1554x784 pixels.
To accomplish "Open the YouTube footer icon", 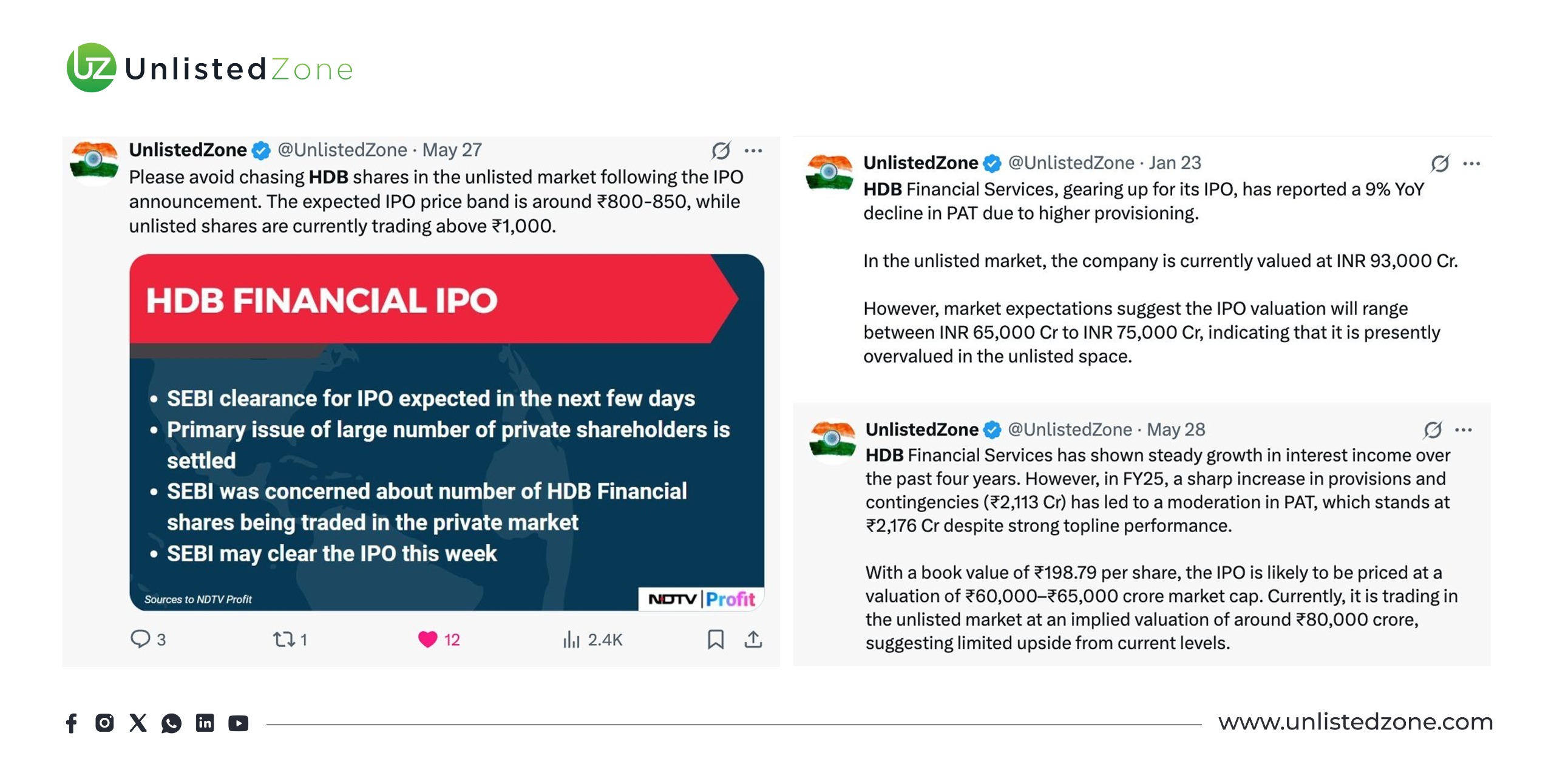I will pyautogui.click(x=238, y=723).
